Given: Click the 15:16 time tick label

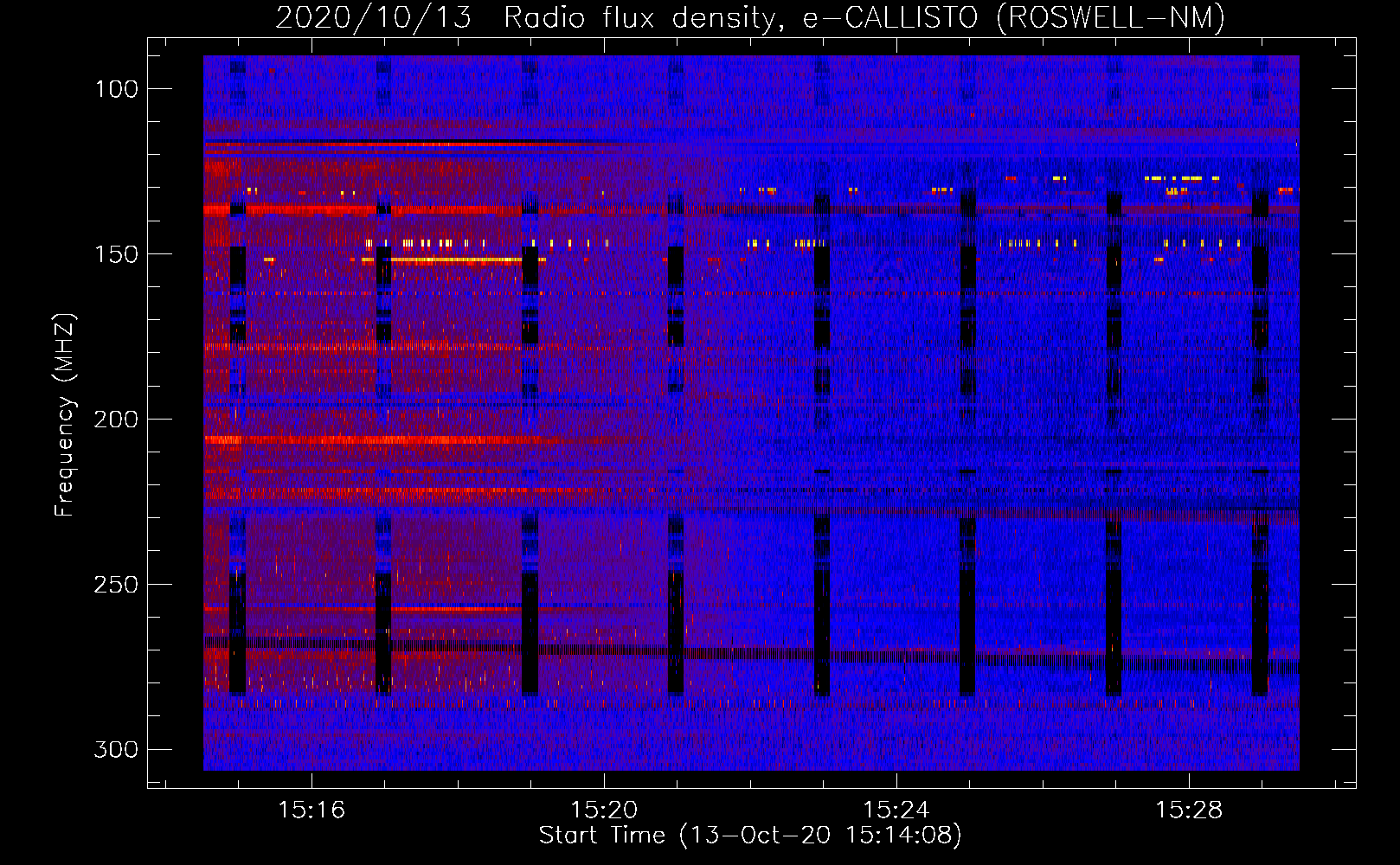Looking at the screenshot, I should (311, 811).
